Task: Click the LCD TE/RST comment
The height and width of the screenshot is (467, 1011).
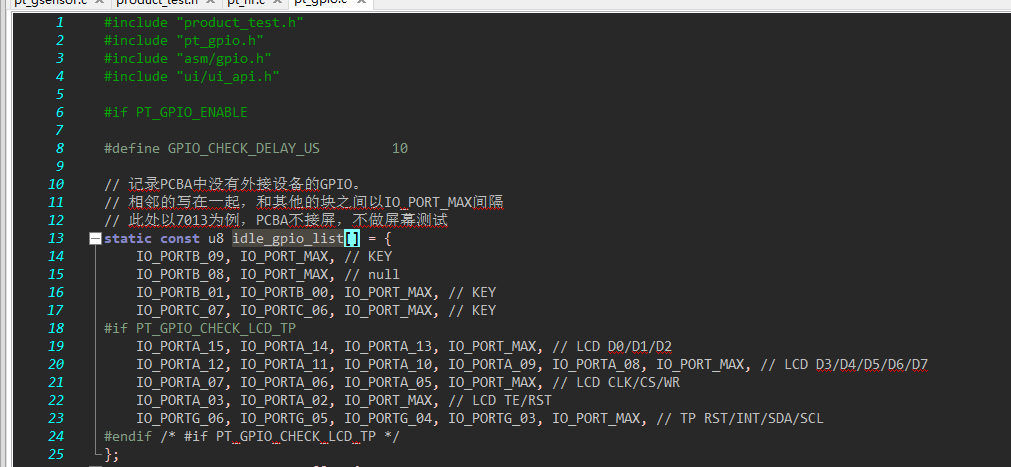Action: pos(500,401)
